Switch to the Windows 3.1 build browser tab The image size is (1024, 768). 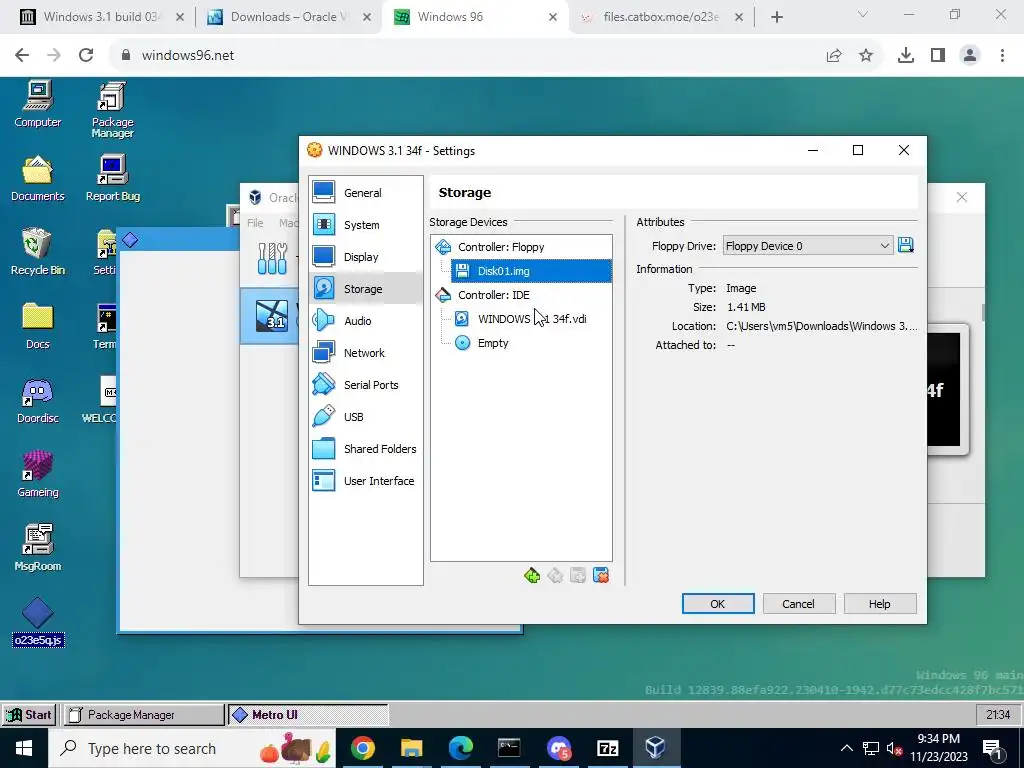pos(100,17)
